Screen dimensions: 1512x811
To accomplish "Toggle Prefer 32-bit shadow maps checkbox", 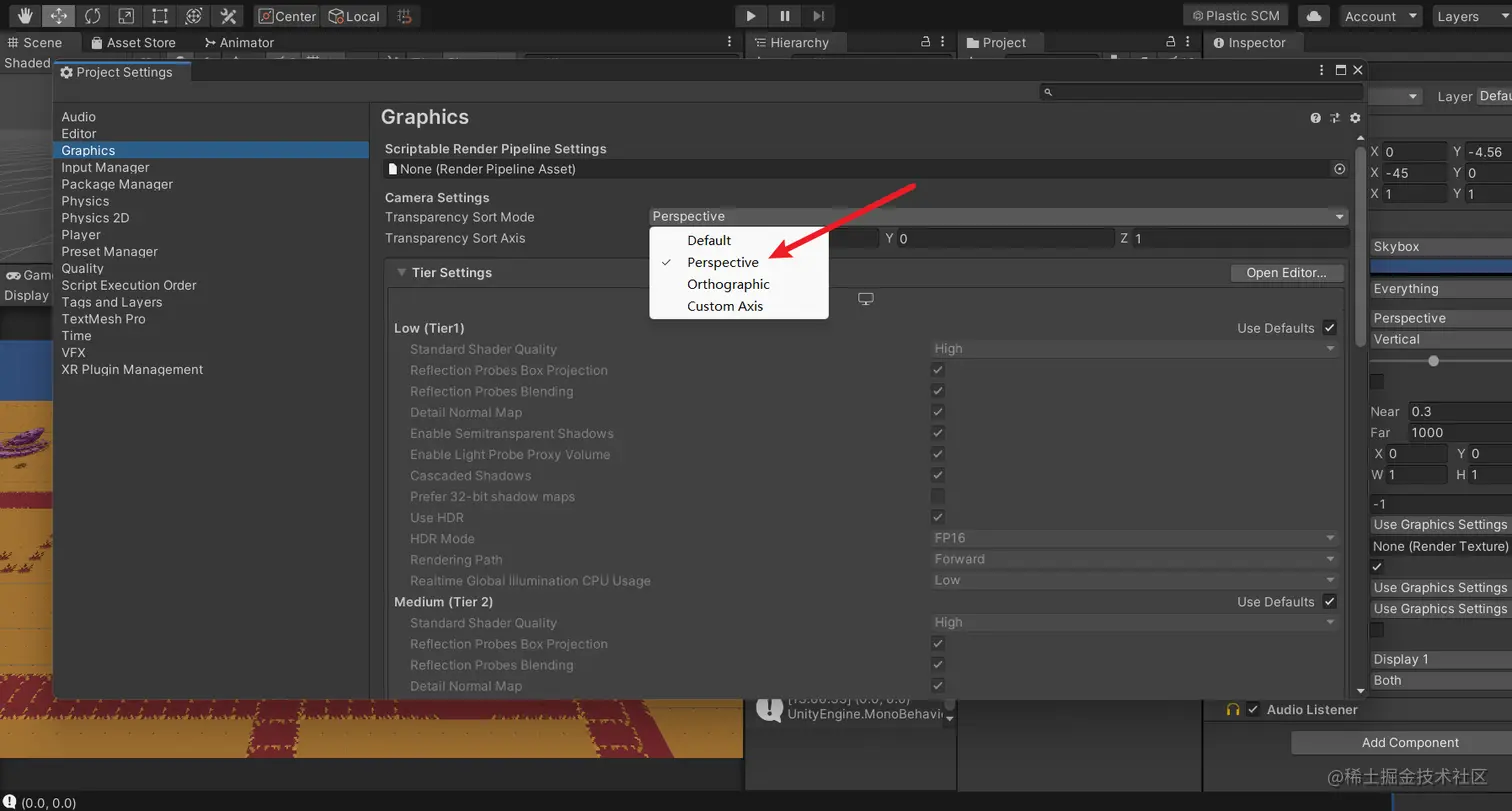I will pos(938,496).
